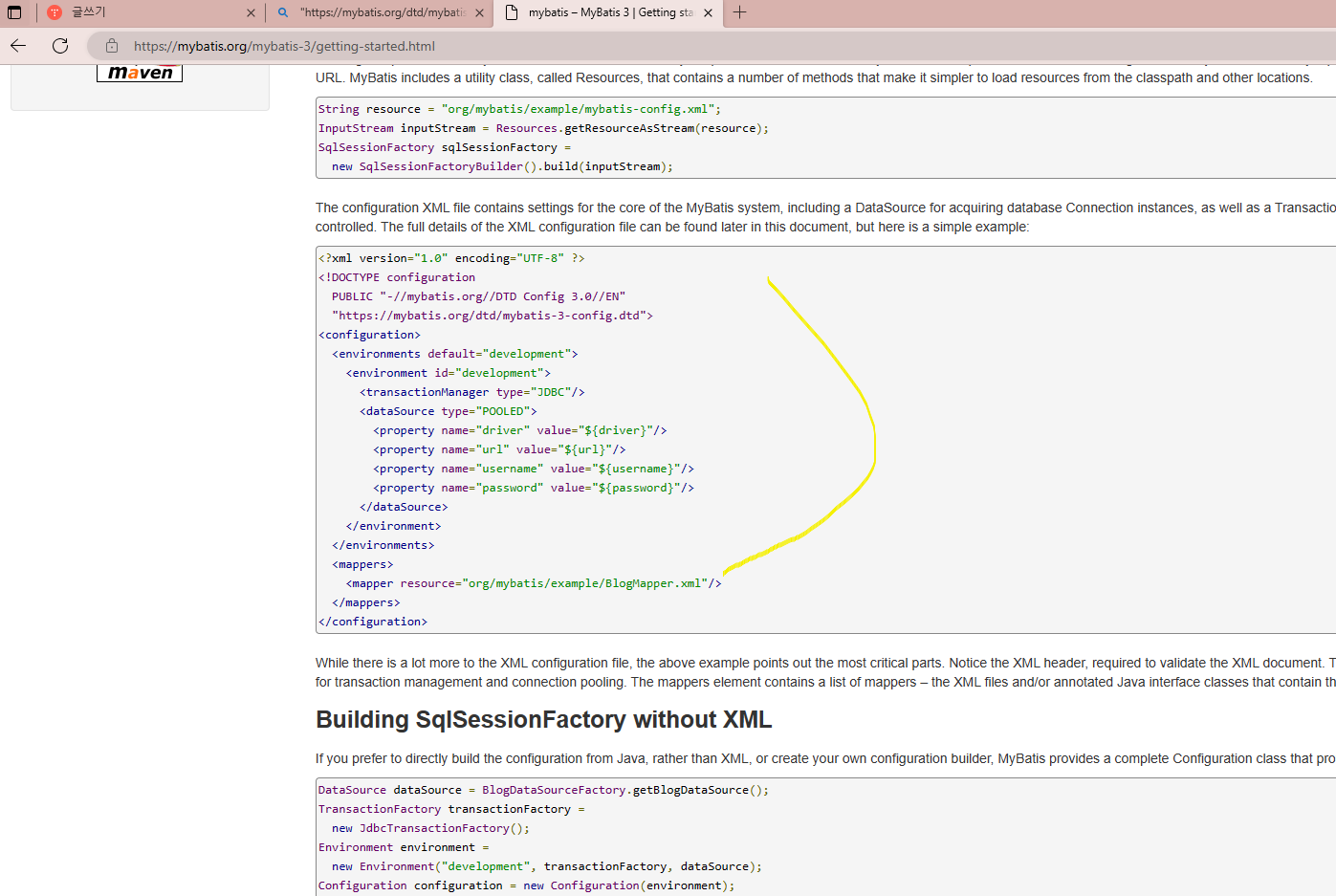Click the dataSource type="POOLED" line

(x=449, y=411)
